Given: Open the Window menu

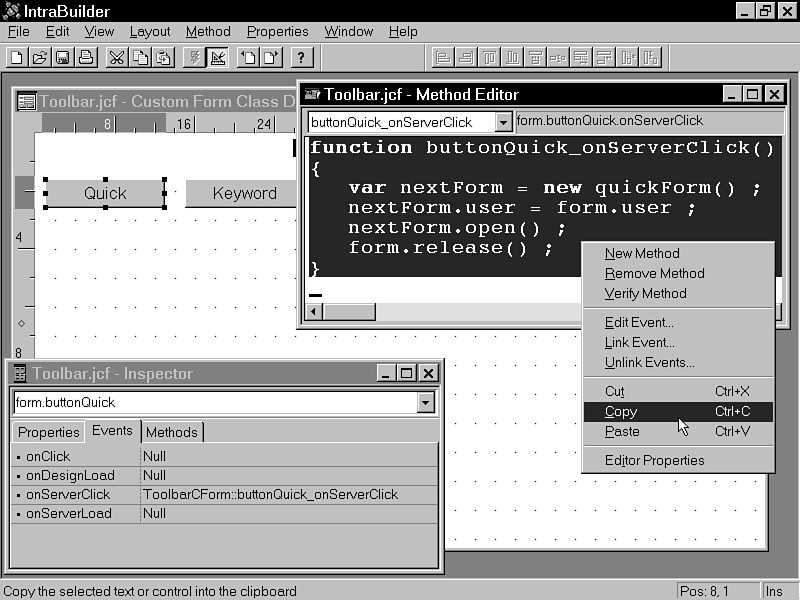Looking at the screenshot, I should click(348, 32).
